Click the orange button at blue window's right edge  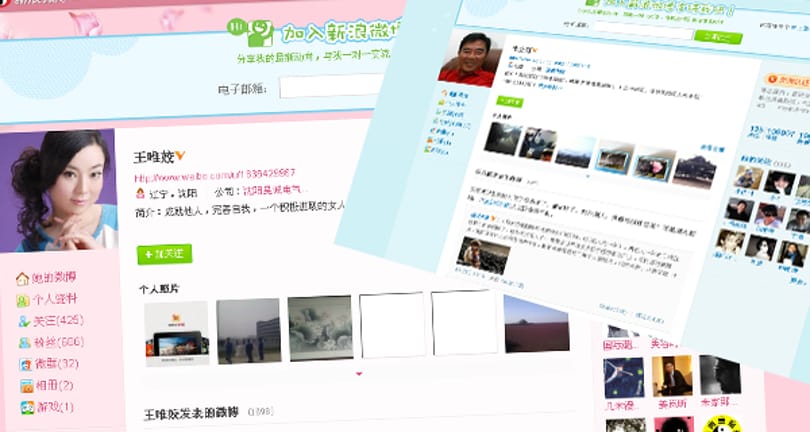point(787,80)
